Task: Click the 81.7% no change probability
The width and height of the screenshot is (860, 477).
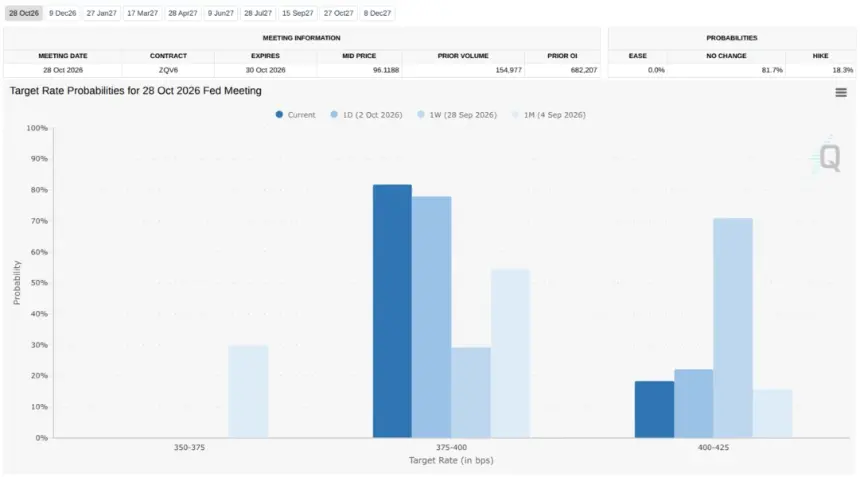Action: (x=772, y=70)
